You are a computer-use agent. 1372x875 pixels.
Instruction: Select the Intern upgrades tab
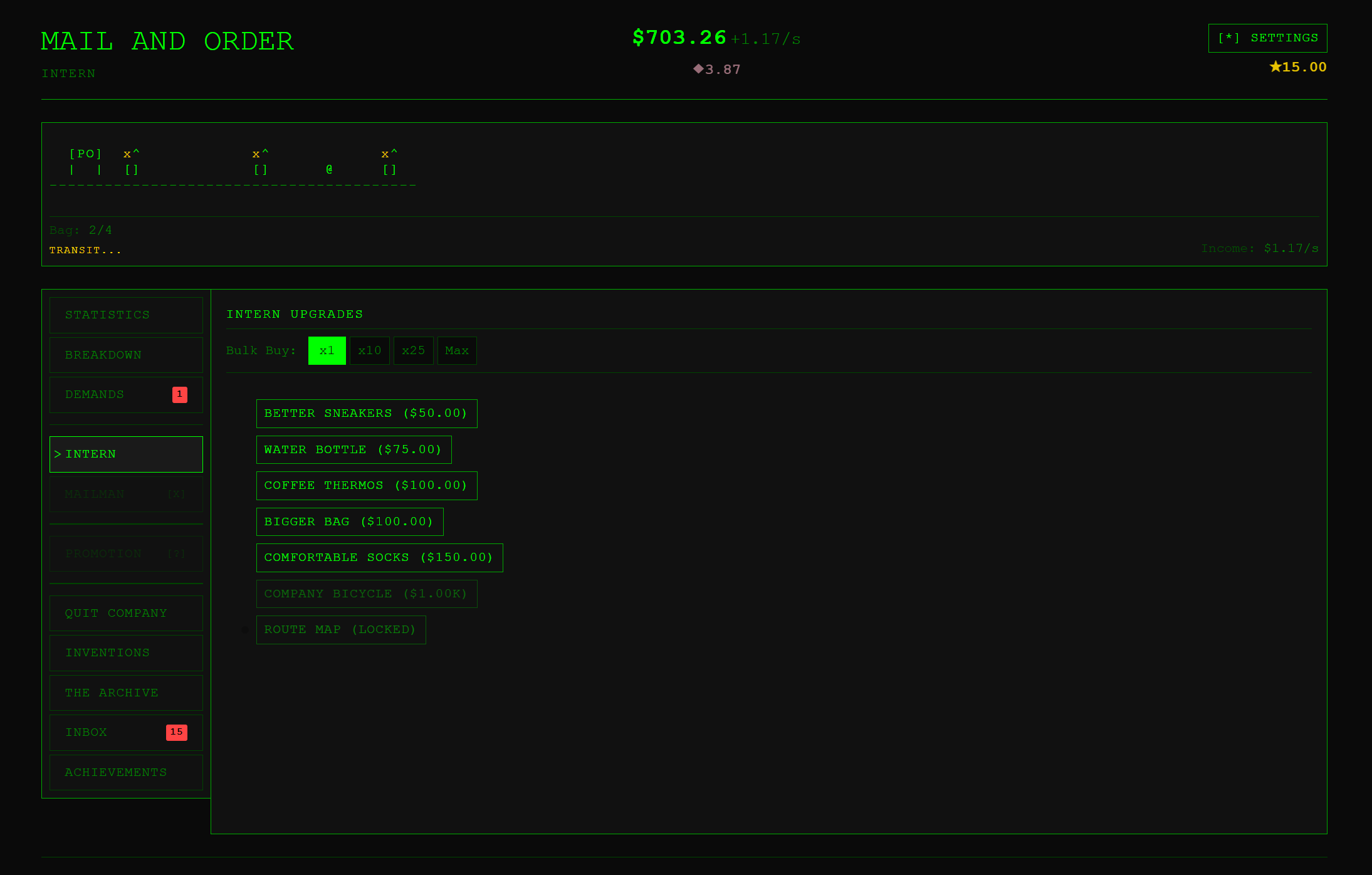126,454
